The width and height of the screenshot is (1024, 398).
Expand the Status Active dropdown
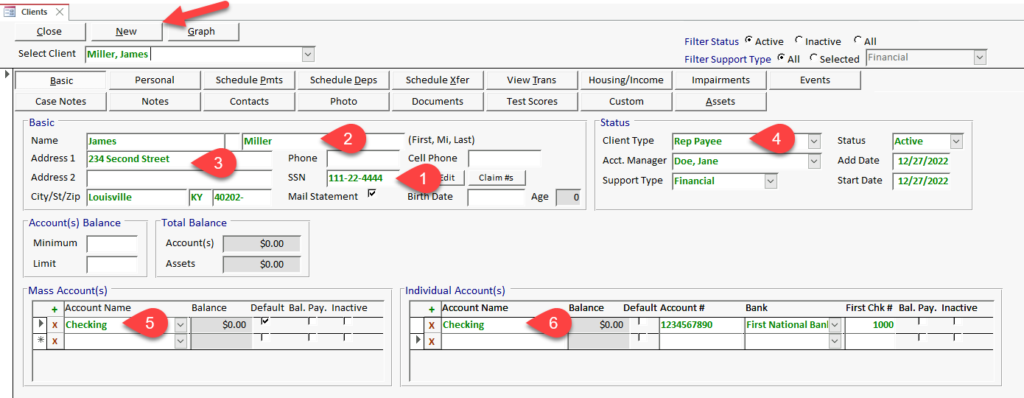(x=957, y=141)
